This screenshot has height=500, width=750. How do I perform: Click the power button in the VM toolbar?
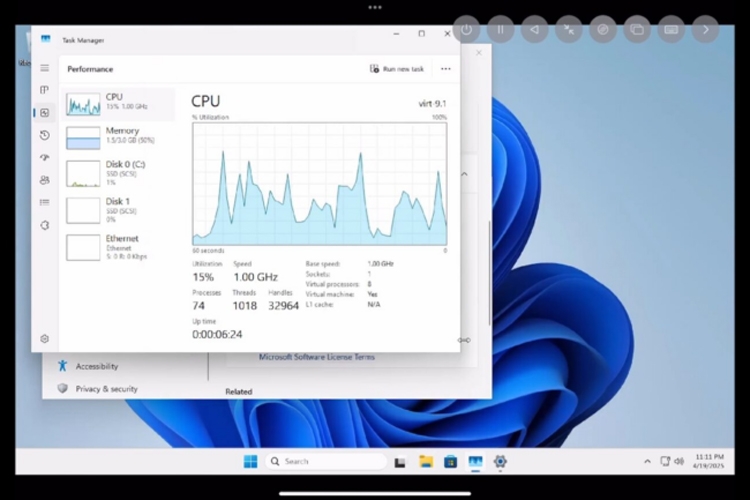click(466, 30)
